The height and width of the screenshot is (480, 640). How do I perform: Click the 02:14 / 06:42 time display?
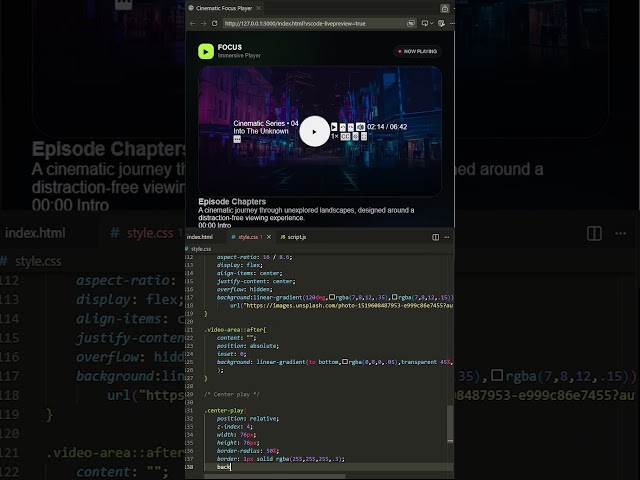click(x=387, y=127)
